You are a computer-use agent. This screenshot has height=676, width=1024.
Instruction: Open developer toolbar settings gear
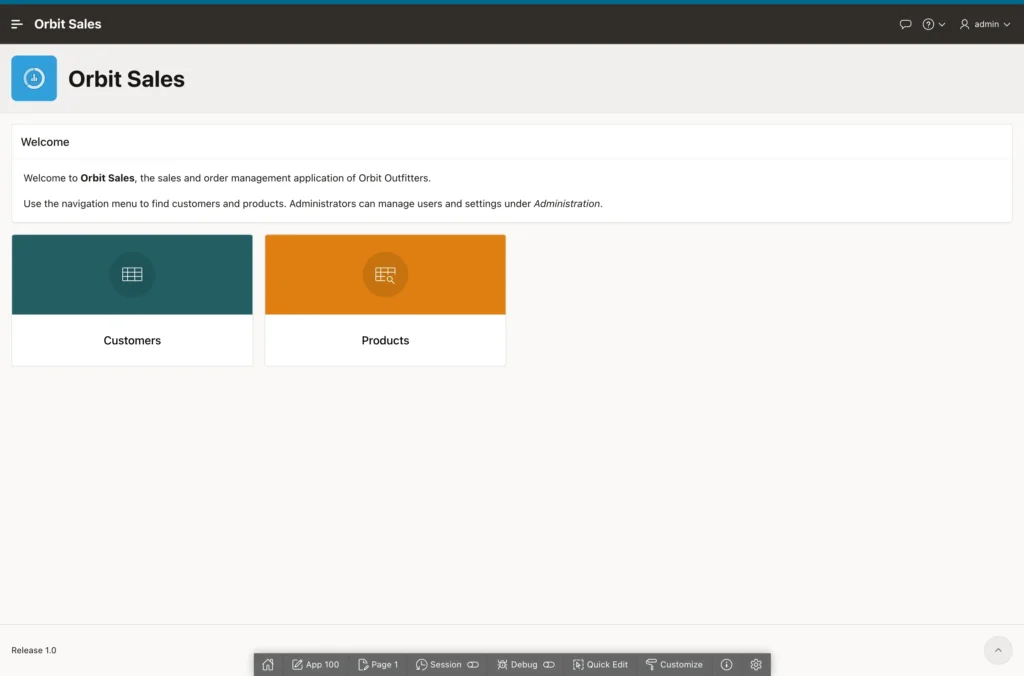pos(756,664)
